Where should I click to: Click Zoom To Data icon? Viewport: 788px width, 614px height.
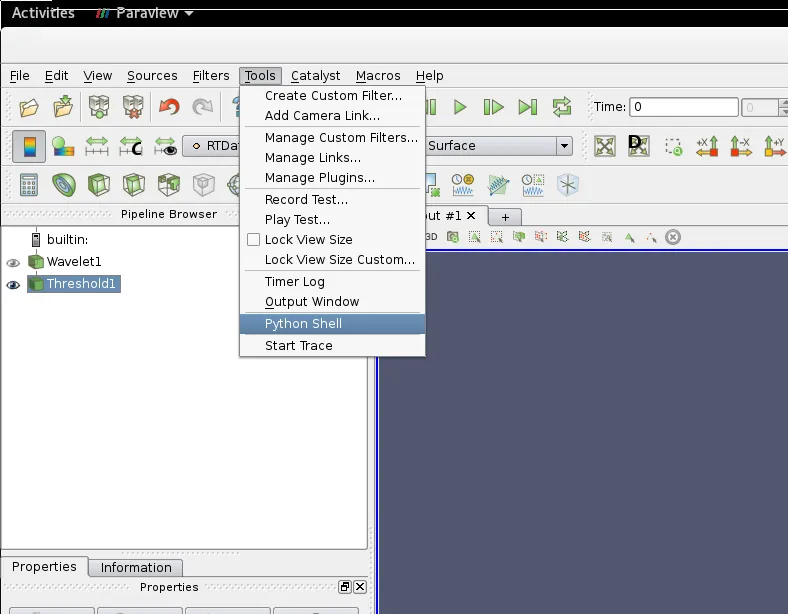click(638, 146)
